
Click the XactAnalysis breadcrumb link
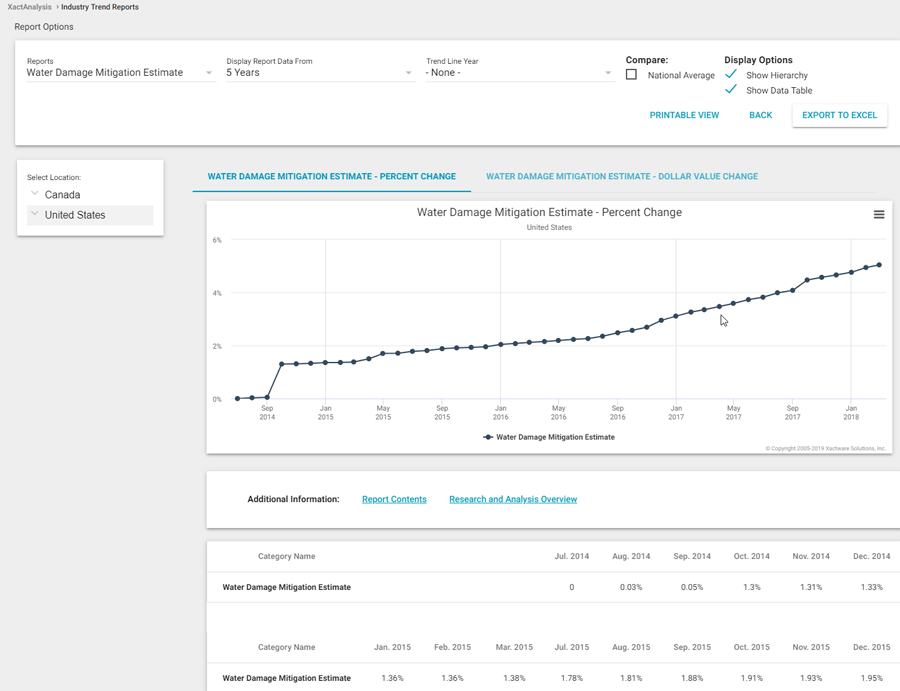click(x=29, y=7)
